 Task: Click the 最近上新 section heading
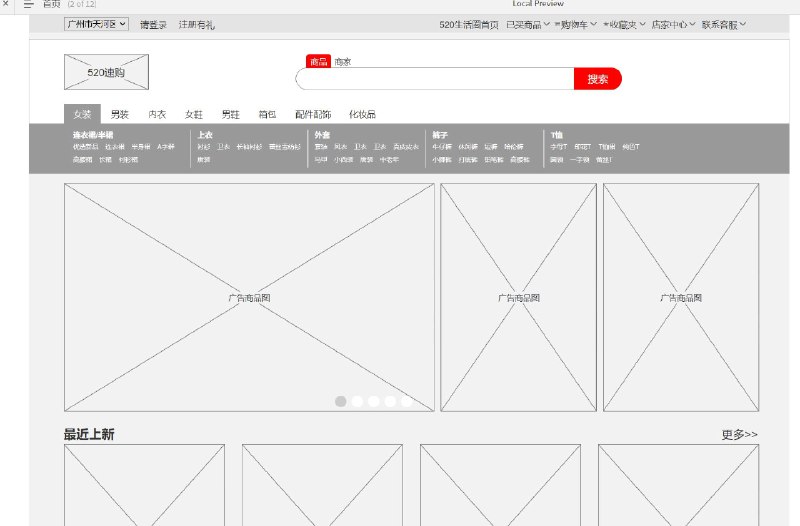point(89,434)
